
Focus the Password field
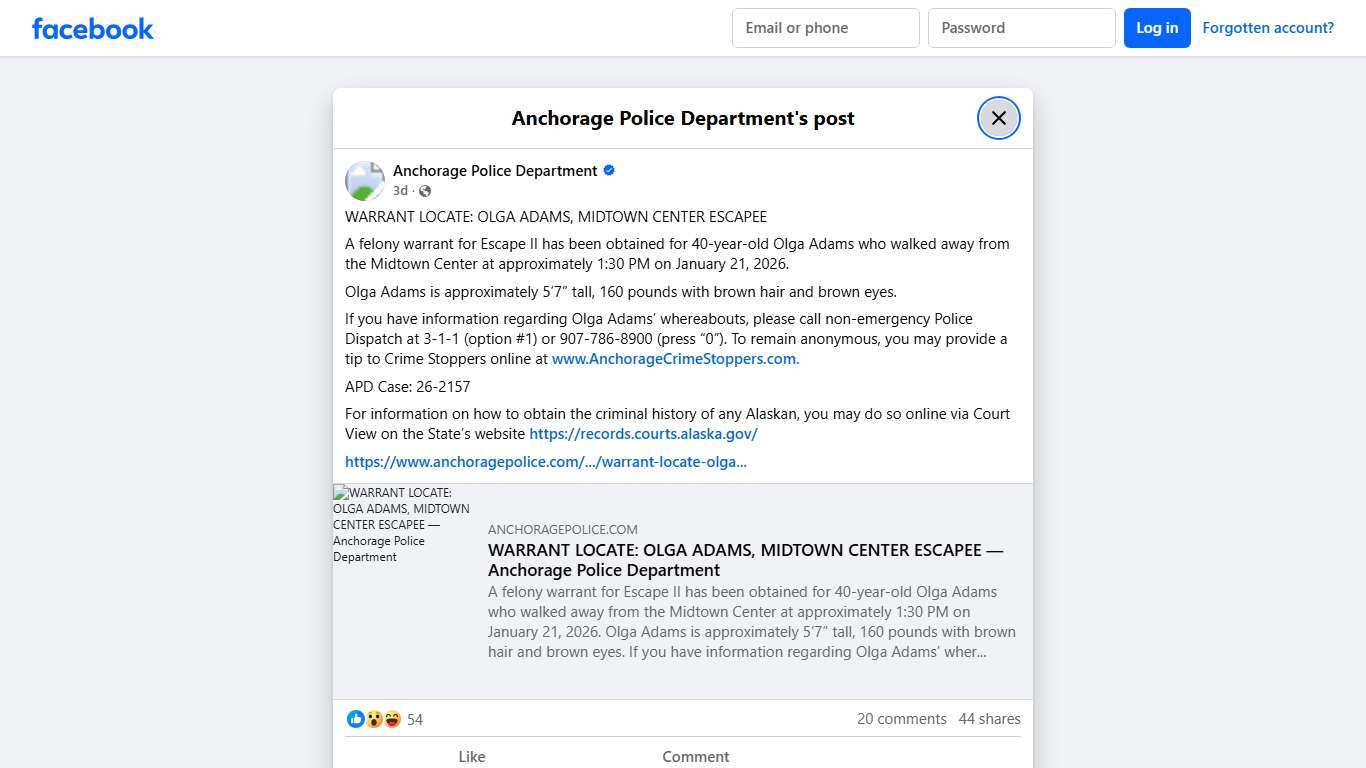coord(1021,28)
